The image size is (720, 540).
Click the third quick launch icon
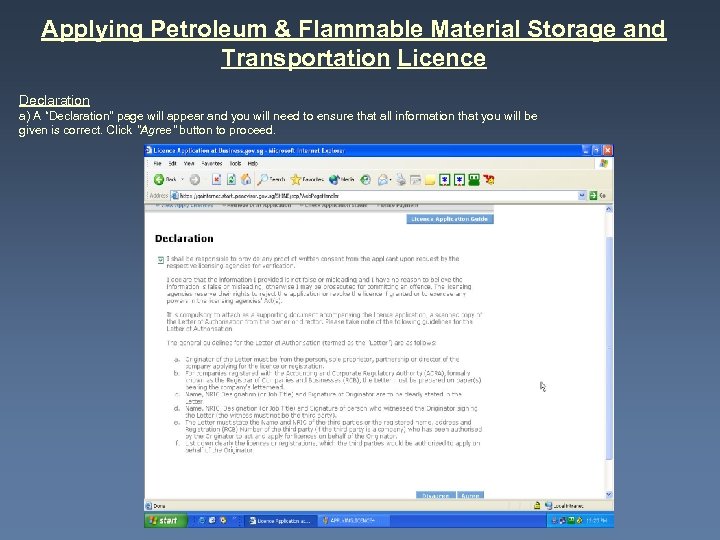point(223,520)
